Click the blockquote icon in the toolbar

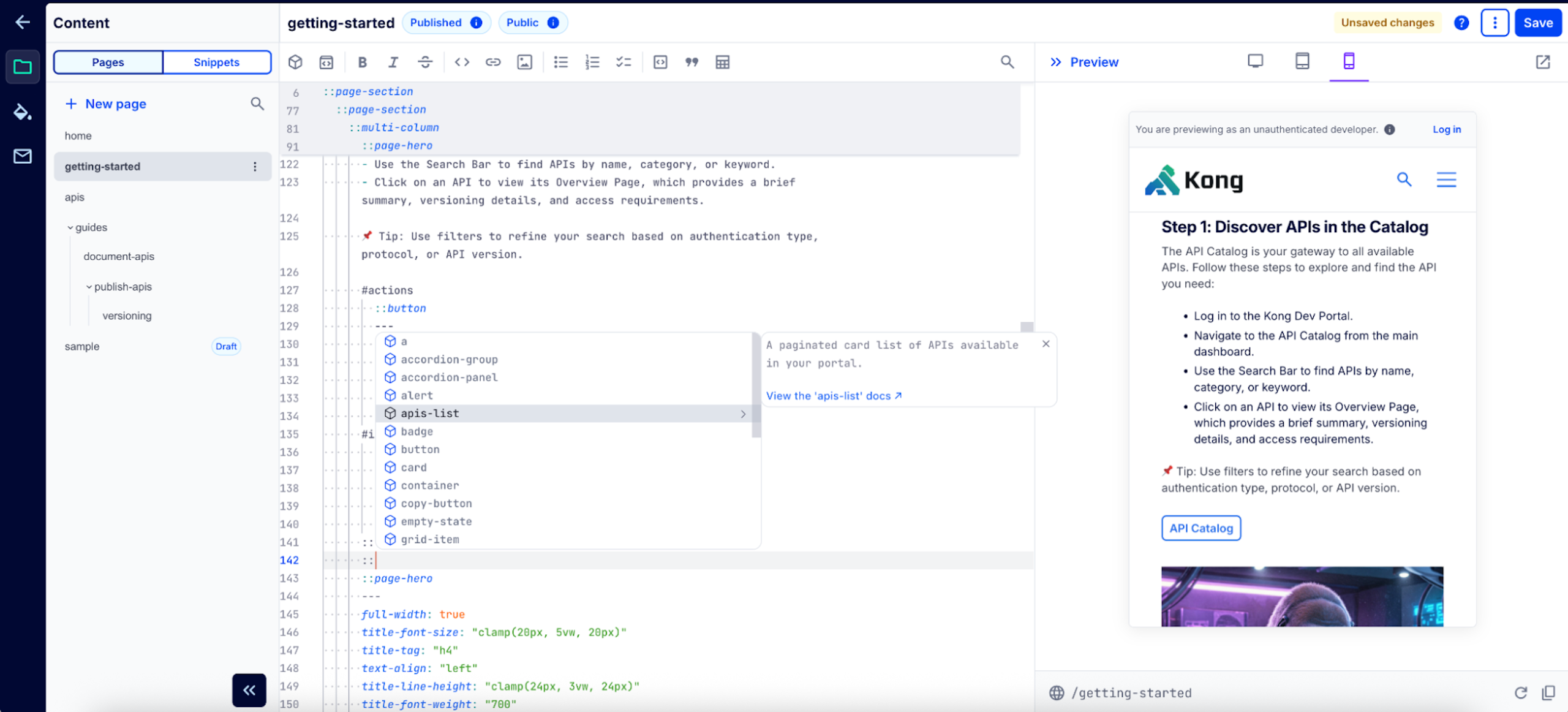[x=692, y=62]
